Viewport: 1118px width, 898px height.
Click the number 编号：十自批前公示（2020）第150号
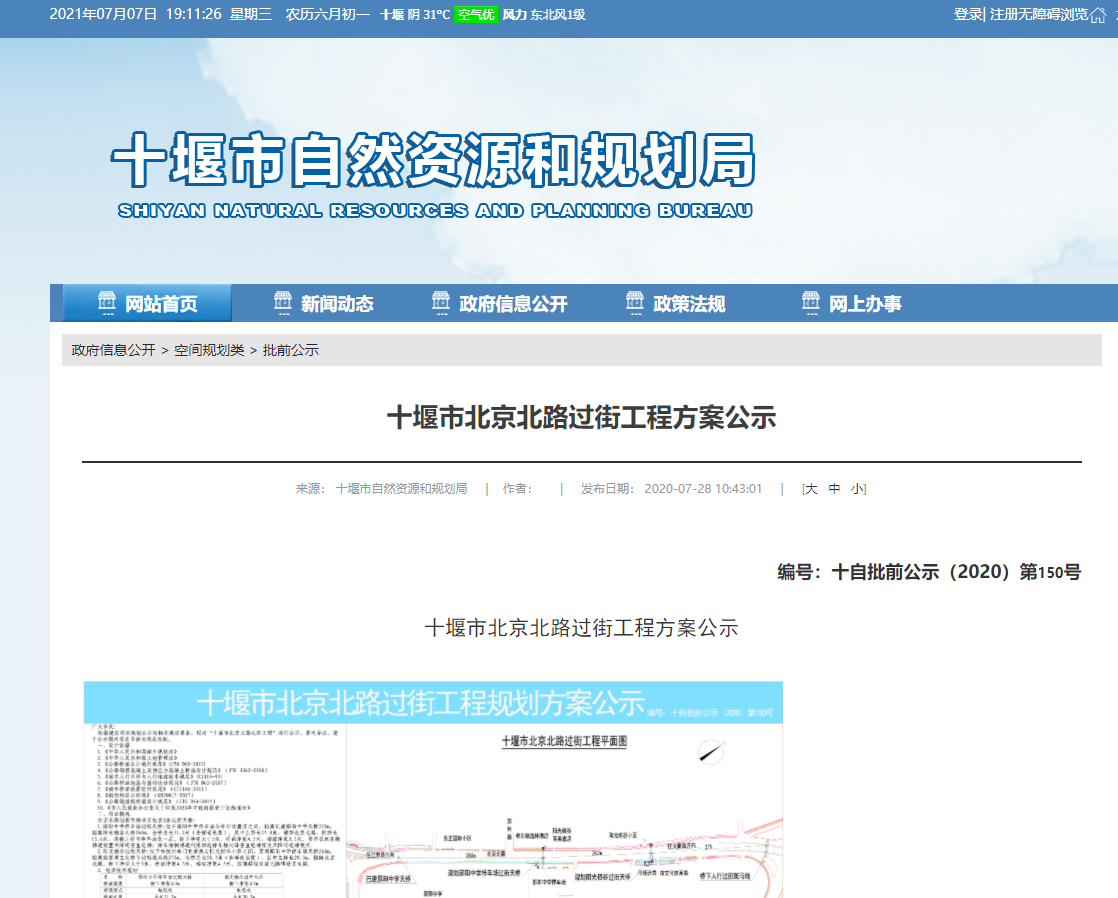tap(929, 571)
